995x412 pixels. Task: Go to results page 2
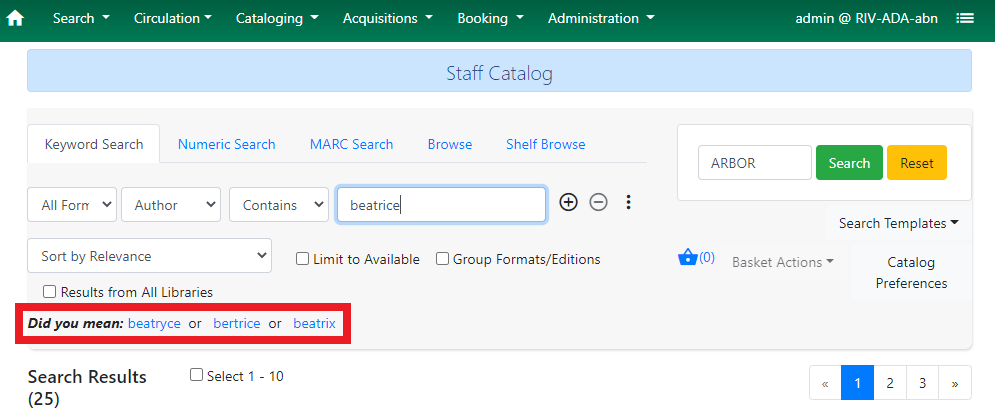pyautogui.click(x=890, y=383)
